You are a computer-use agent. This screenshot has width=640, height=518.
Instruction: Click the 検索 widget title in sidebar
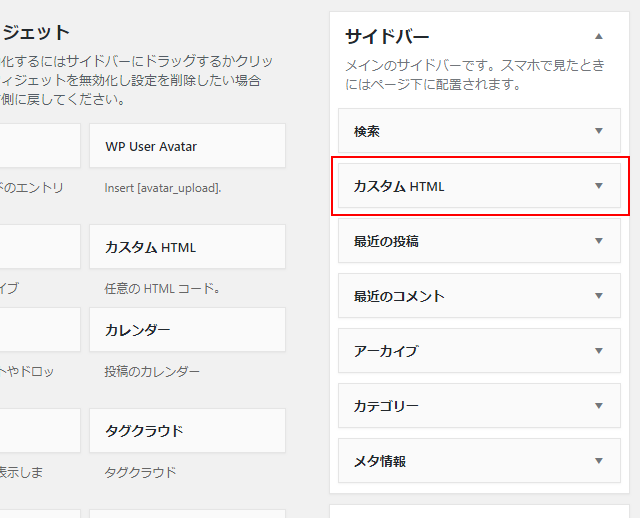pyautogui.click(x=367, y=131)
